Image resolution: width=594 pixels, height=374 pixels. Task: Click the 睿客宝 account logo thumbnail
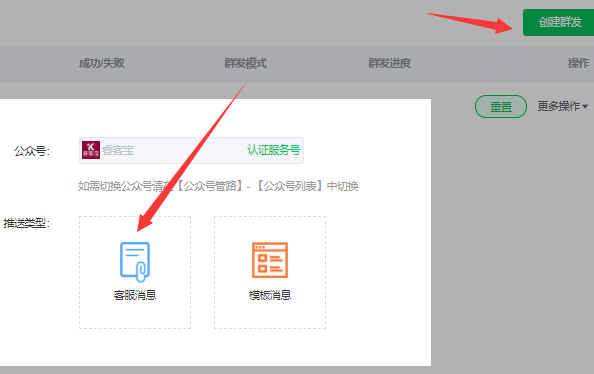[x=91, y=150]
